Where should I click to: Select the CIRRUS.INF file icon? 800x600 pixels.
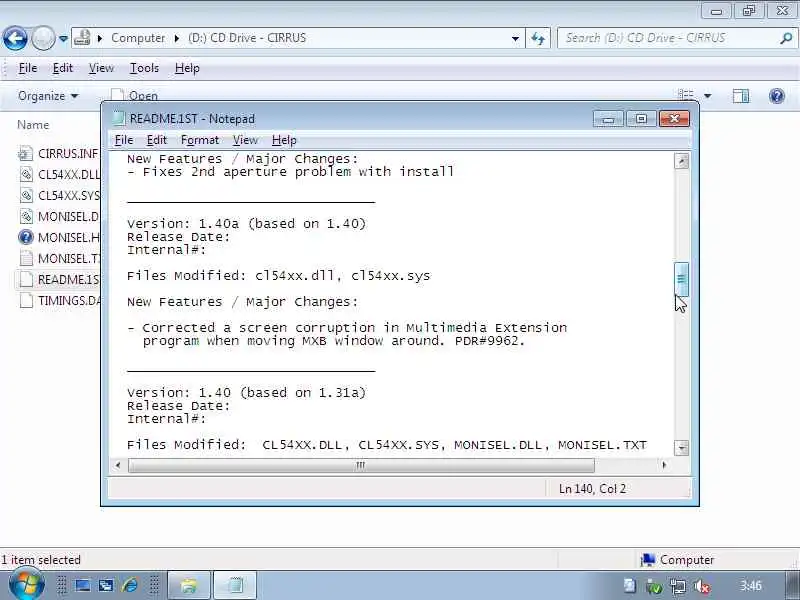(26, 154)
